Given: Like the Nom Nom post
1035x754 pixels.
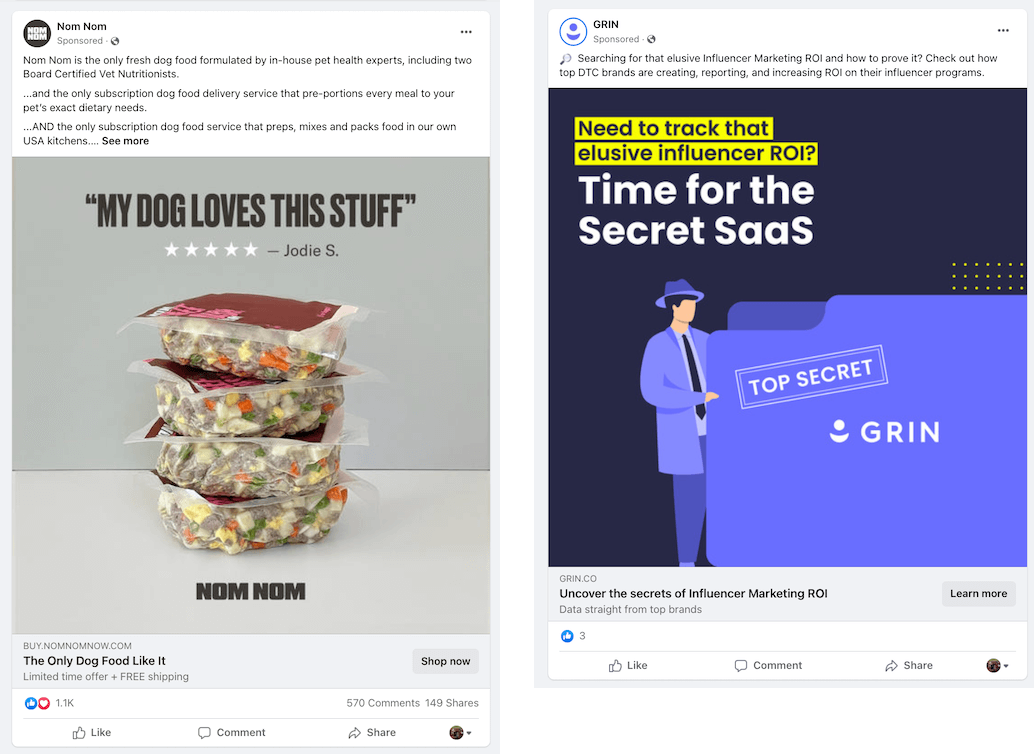Looking at the screenshot, I should point(92,733).
